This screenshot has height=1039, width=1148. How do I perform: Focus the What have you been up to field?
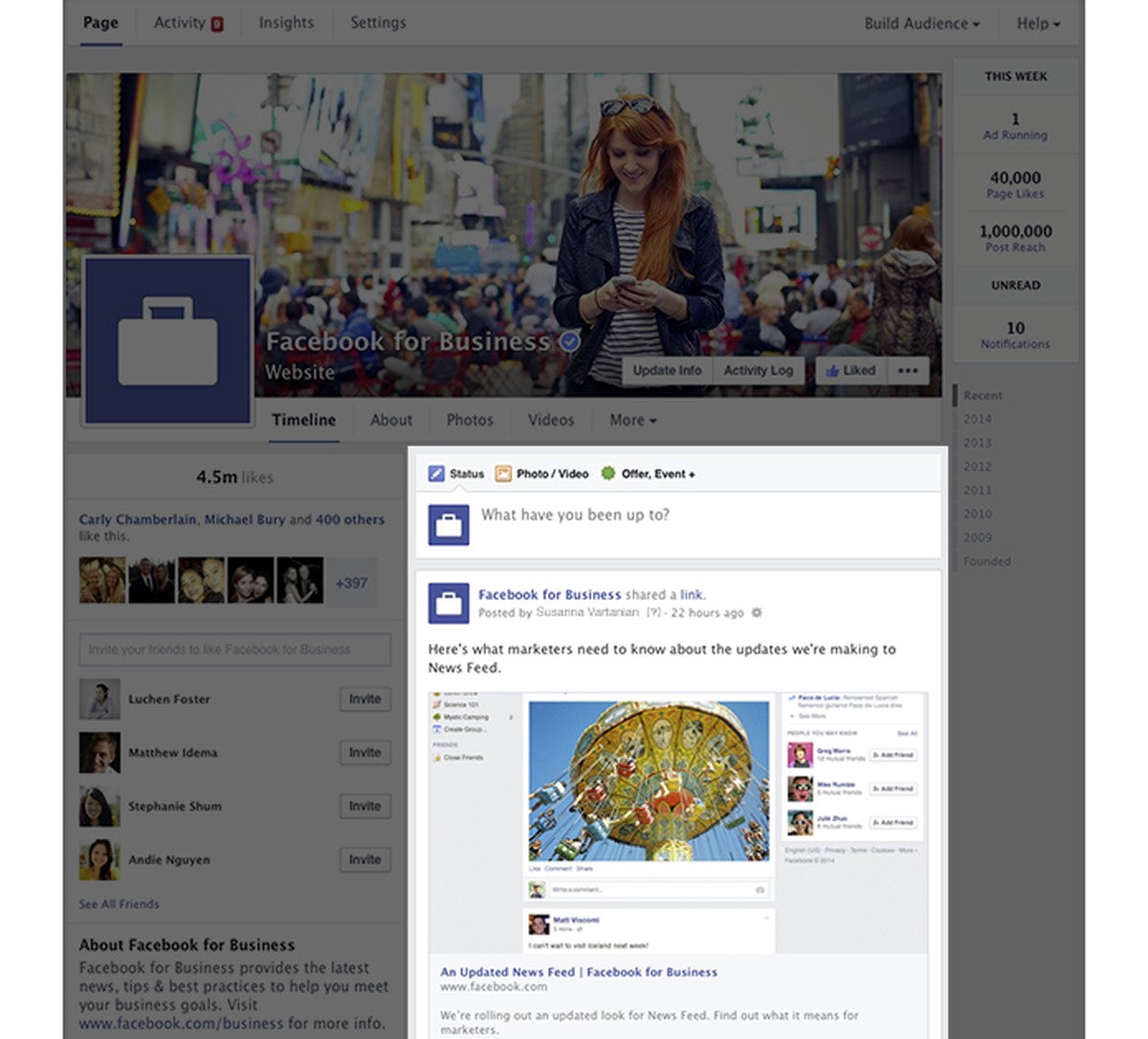[678, 525]
